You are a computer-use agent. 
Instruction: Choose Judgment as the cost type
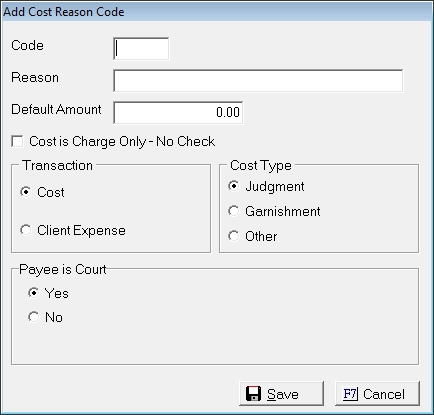point(234,186)
